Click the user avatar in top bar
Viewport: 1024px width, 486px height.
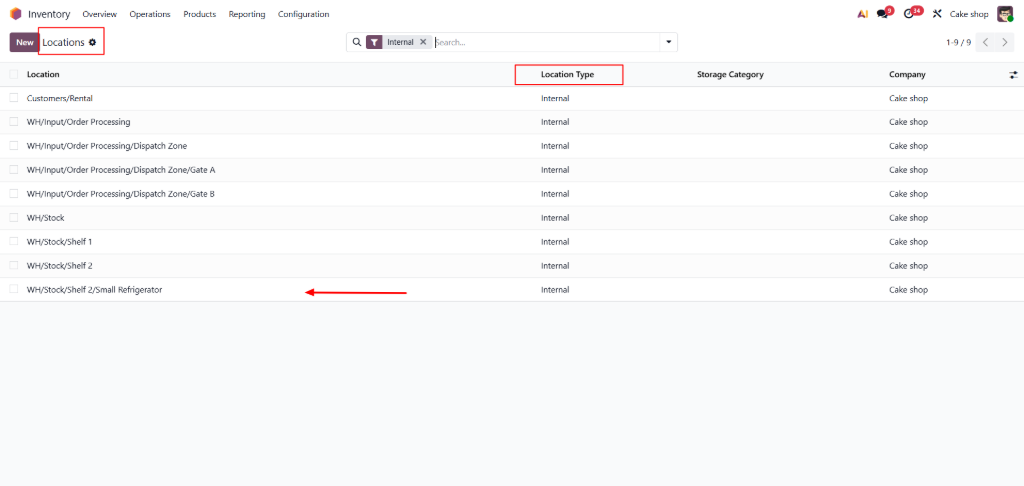[x=1005, y=14]
